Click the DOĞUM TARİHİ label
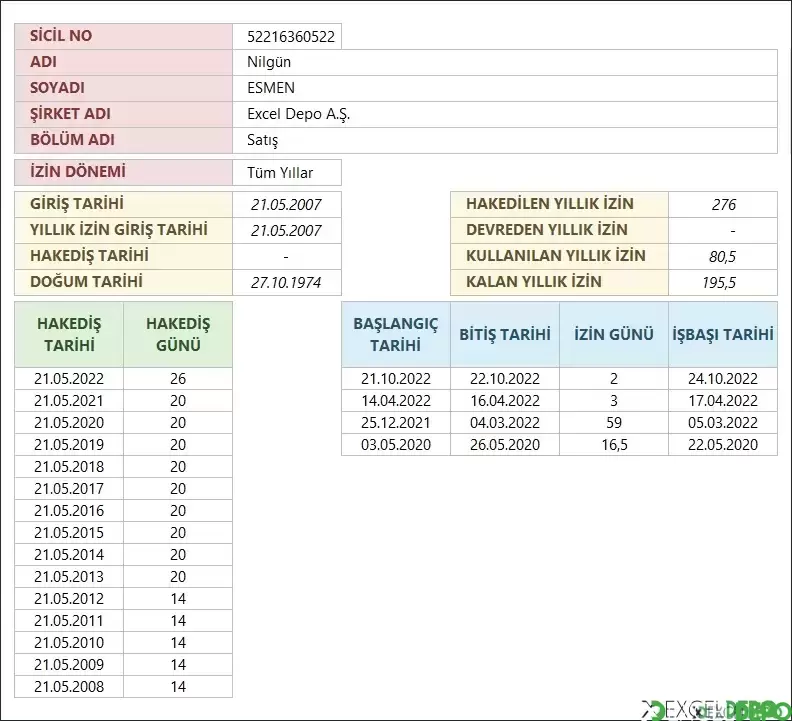Image resolution: width=792 pixels, height=721 pixels. click(x=123, y=282)
